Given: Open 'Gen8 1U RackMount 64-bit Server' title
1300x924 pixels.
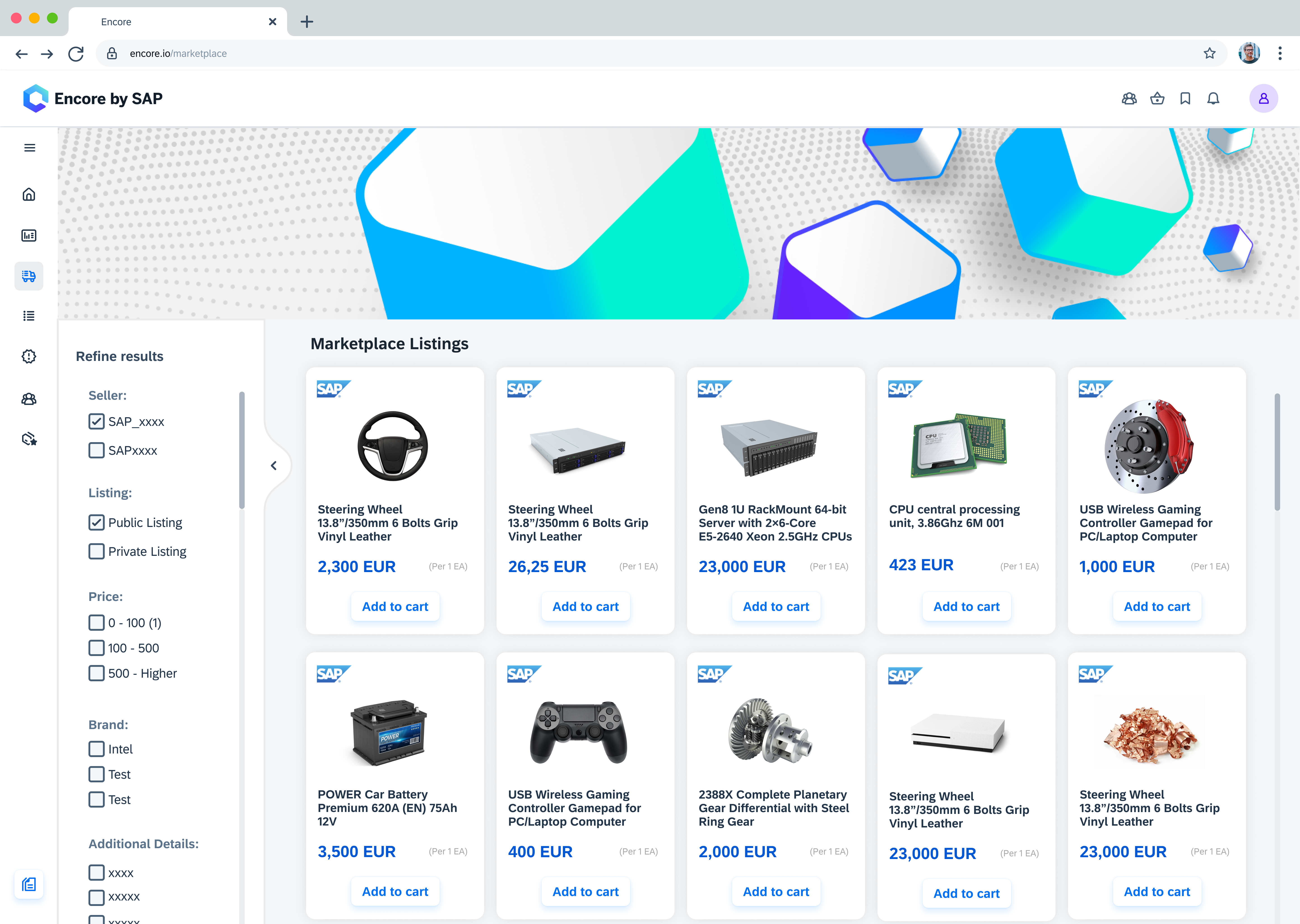Looking at the screenshot, I should pyautogui.click(x=775, y=523).
